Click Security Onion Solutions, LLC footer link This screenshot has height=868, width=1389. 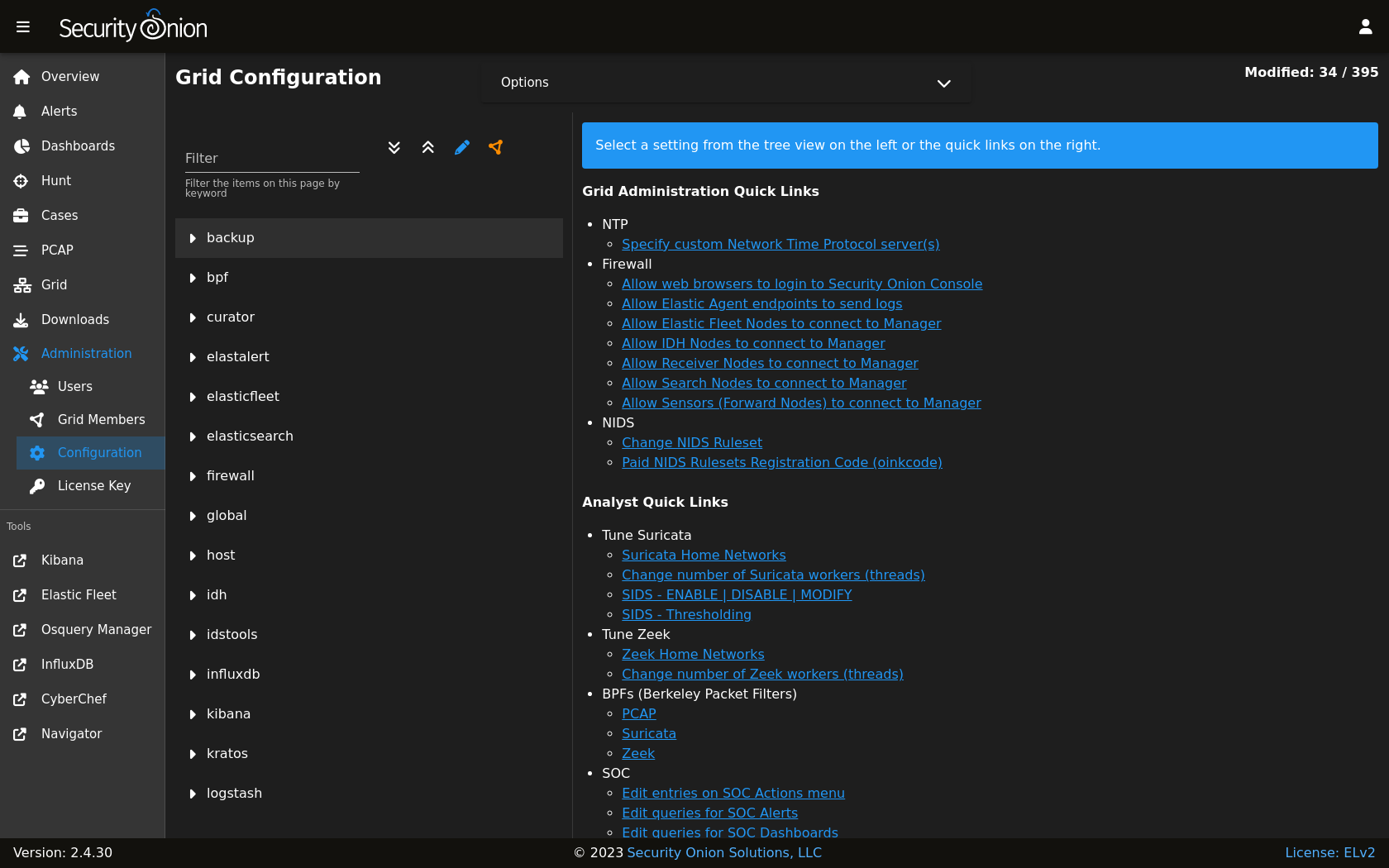pyautogui.click(x=724, y=853)
